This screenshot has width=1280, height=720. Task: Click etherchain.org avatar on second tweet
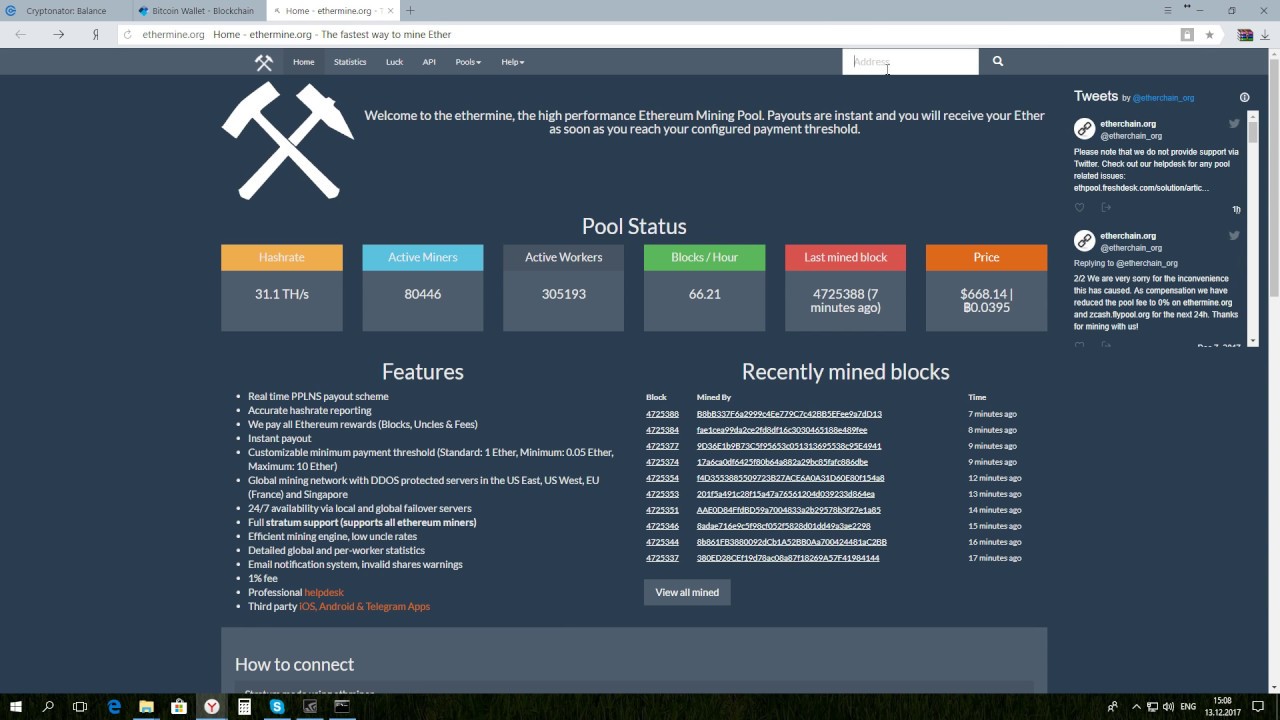(x=1084, y=241)
